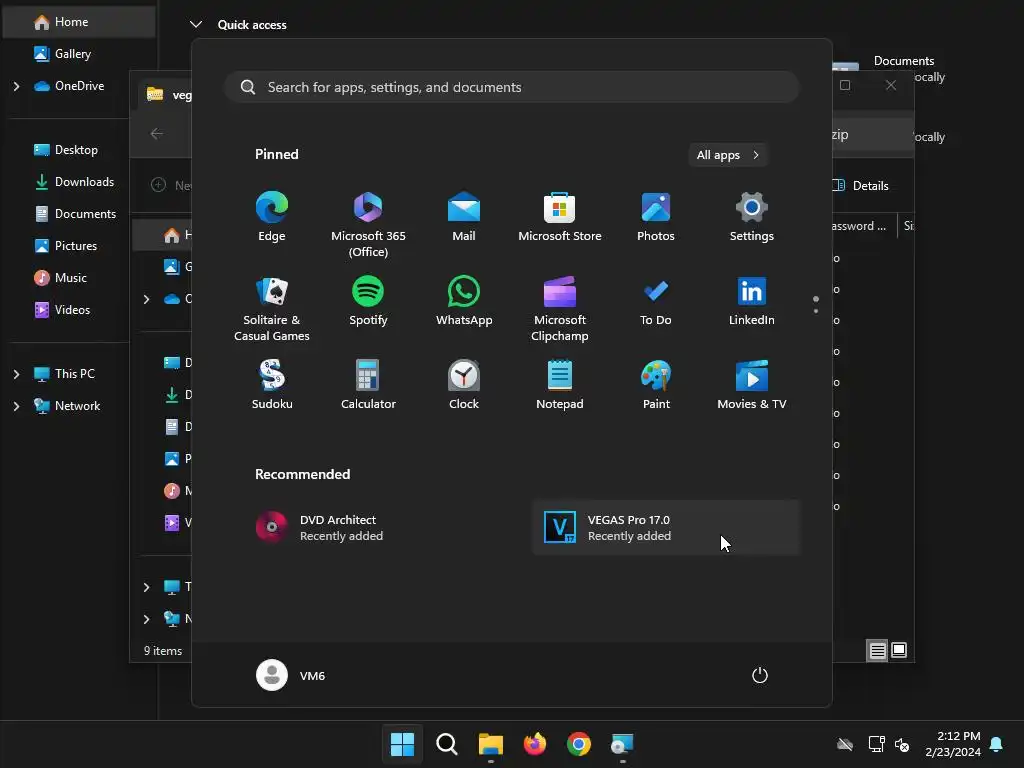Focus the Start menu search box
The width and height of the screenshot is (1024, 768).
pos(511,87)
